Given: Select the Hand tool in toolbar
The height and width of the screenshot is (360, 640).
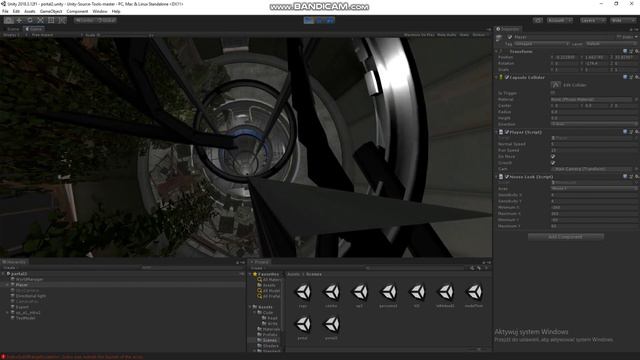Looking at the screenshot, I should click(9, 20).
